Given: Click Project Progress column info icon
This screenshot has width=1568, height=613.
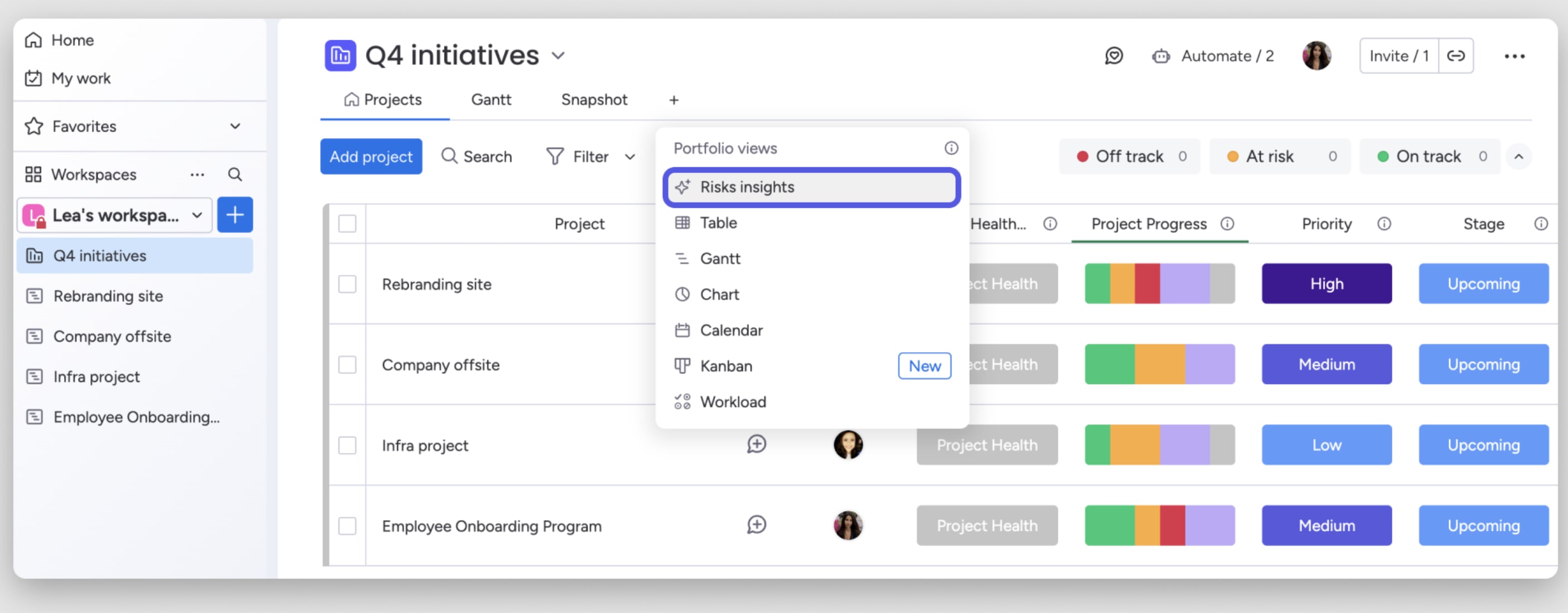Looking at the screenshot, I should (x=1227, y=225).
